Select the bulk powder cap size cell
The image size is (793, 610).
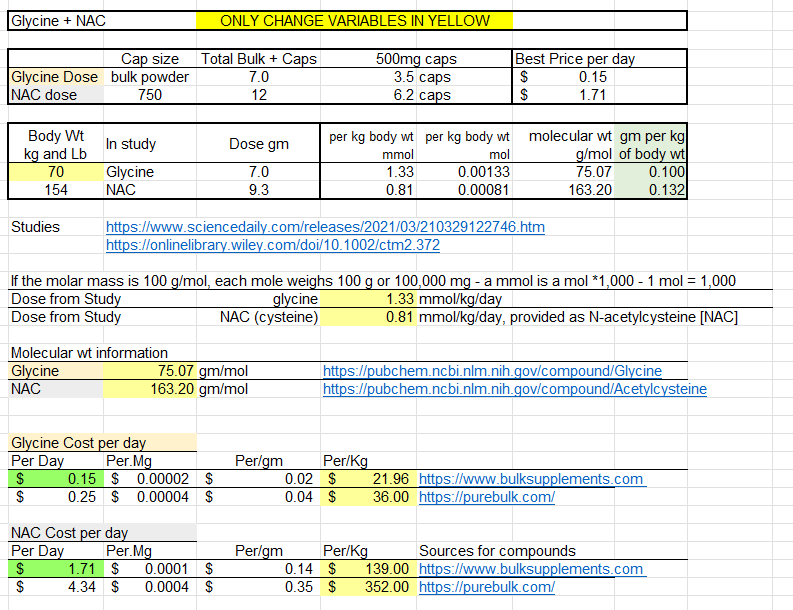coord(150,77)
